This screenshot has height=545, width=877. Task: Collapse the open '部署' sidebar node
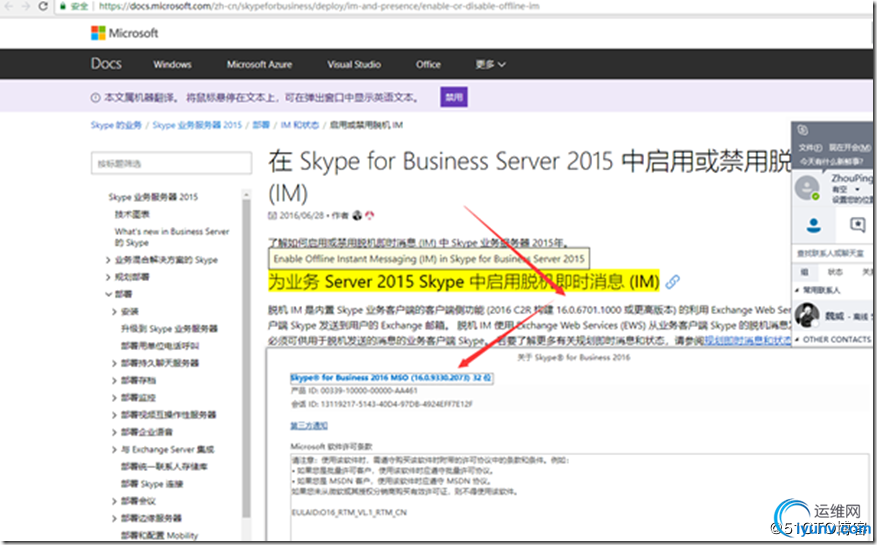click(108, 294)
